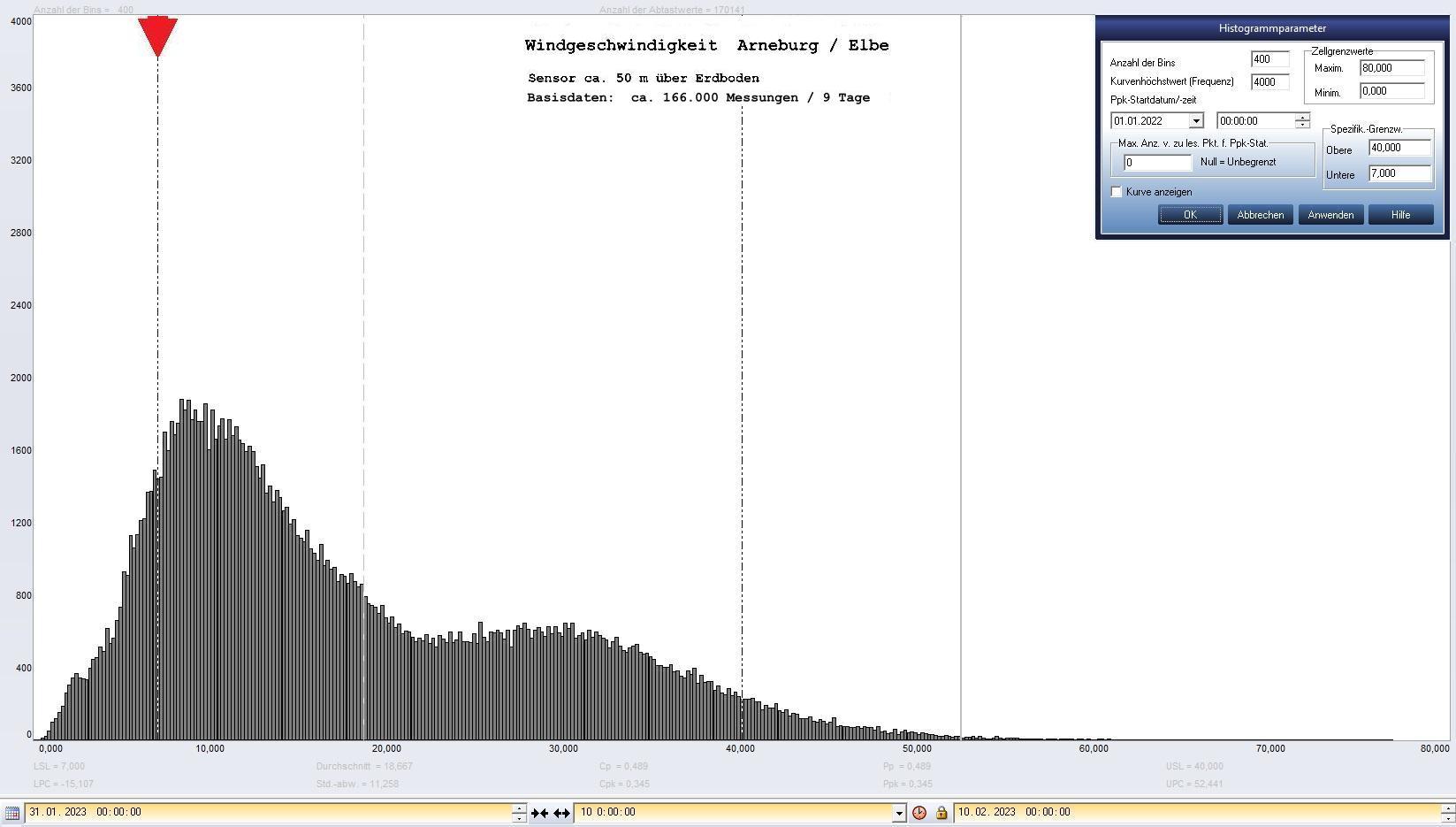The image size is (1456, 827).
Task: Click the 'Null = Unbegrenzt' label
Action: pyautogui.click(x=1238, y=162)
